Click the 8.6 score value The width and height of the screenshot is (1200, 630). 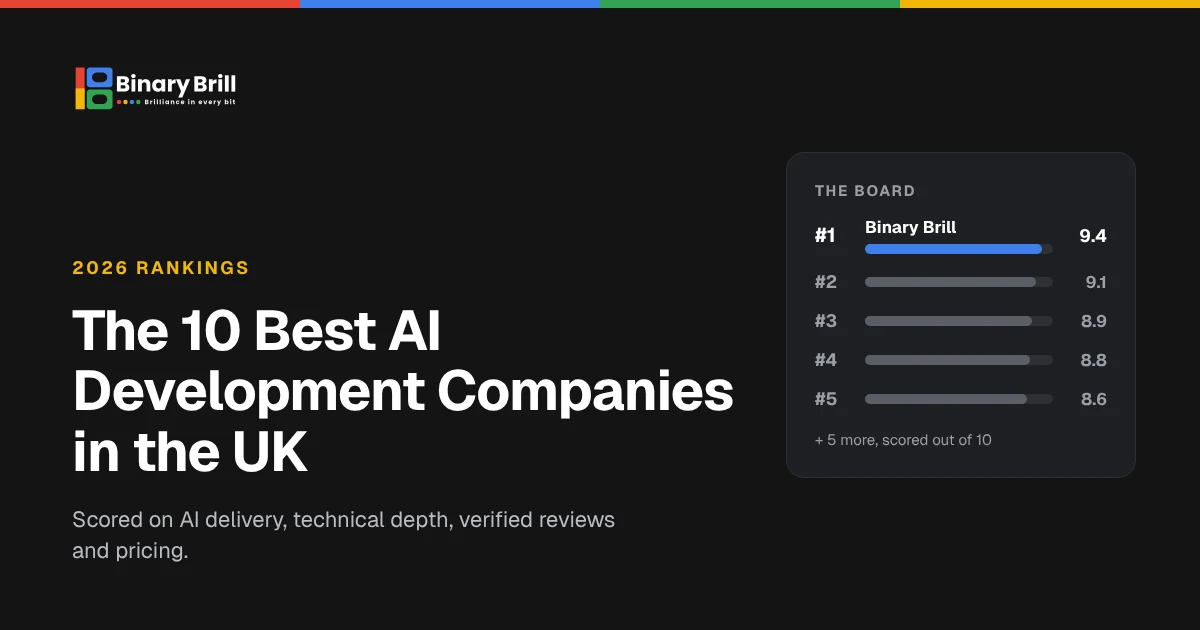(1094, 399)
